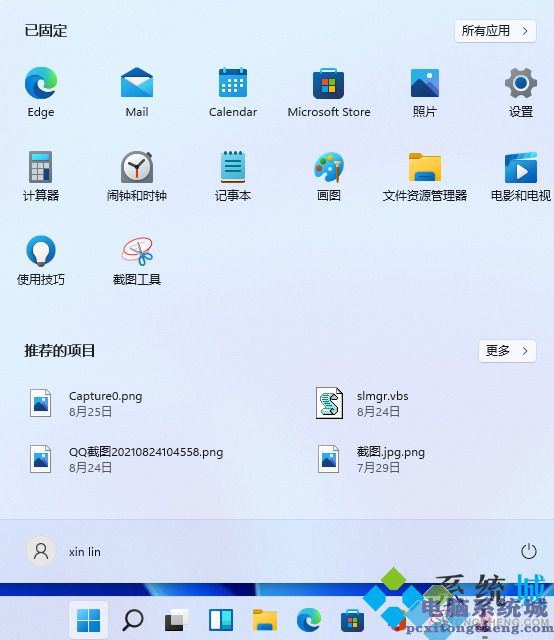Open 闹钟和时钟 alarm clock app
The width and height of the screenshot is (554, 640).
[137, 176]
